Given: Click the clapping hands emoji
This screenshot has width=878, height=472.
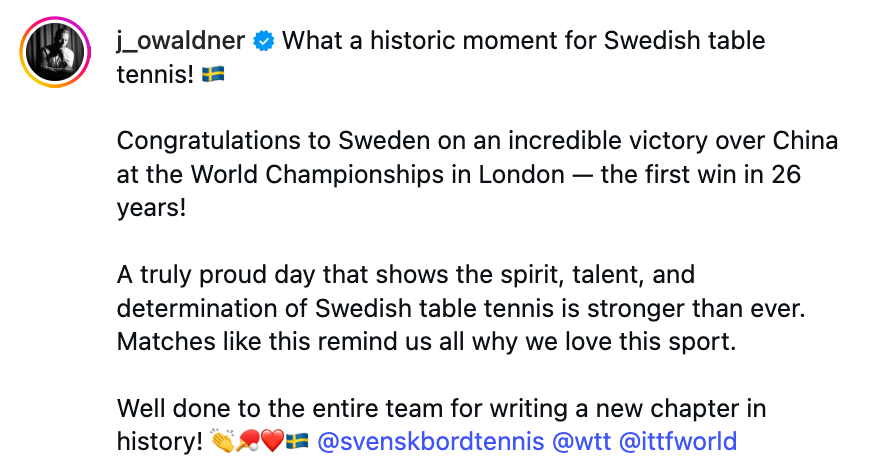Looking at the screenshot, I should (x=222, y=441).
